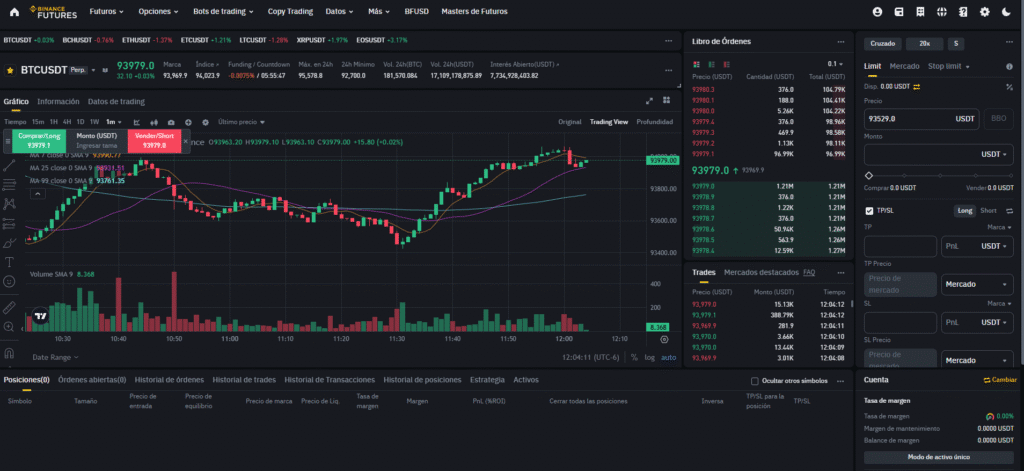Screen dimensions: 1024x471
Task: Expand the Más menu
Action: coord(379,12)
